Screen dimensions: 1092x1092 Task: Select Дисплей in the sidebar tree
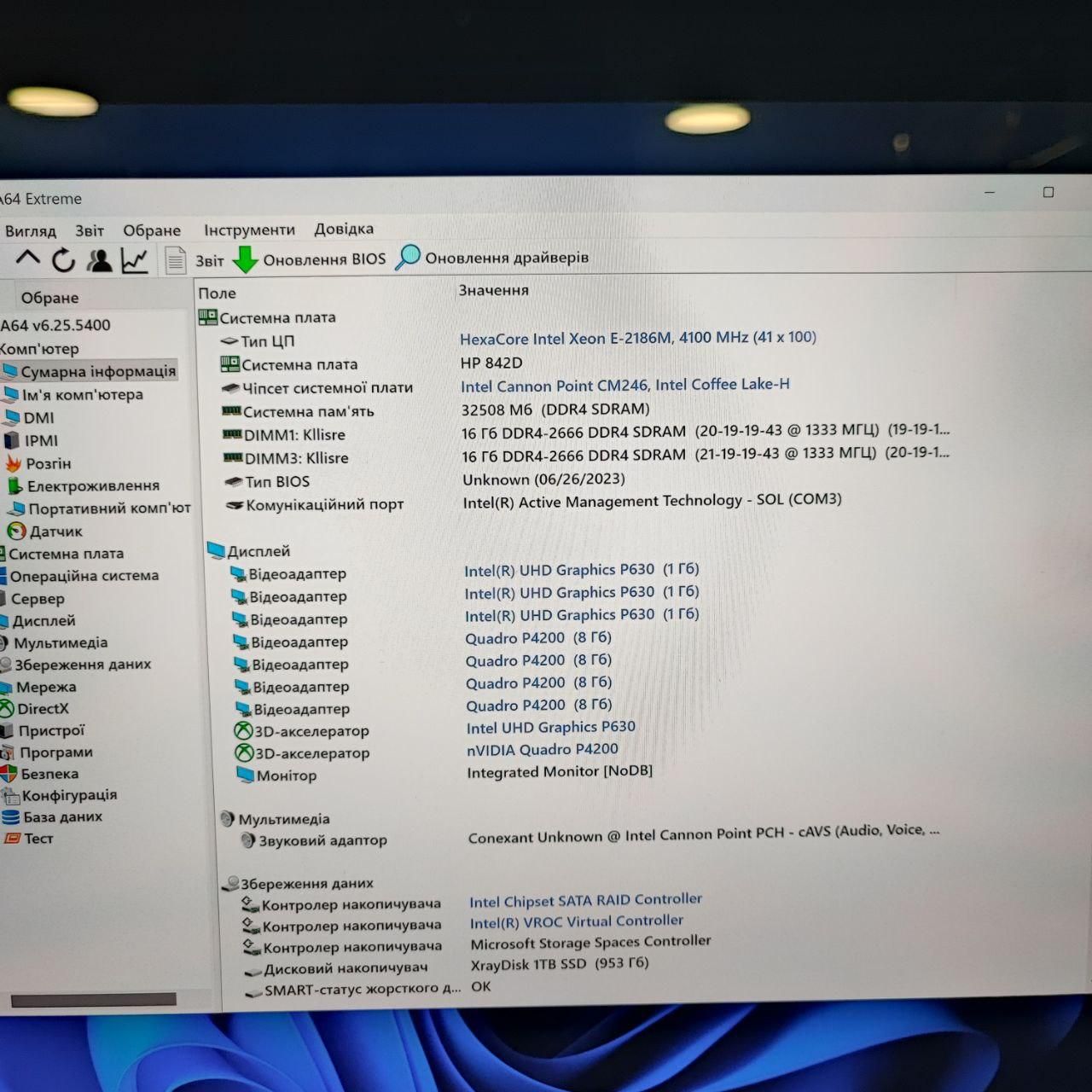[x=44, y=621]
